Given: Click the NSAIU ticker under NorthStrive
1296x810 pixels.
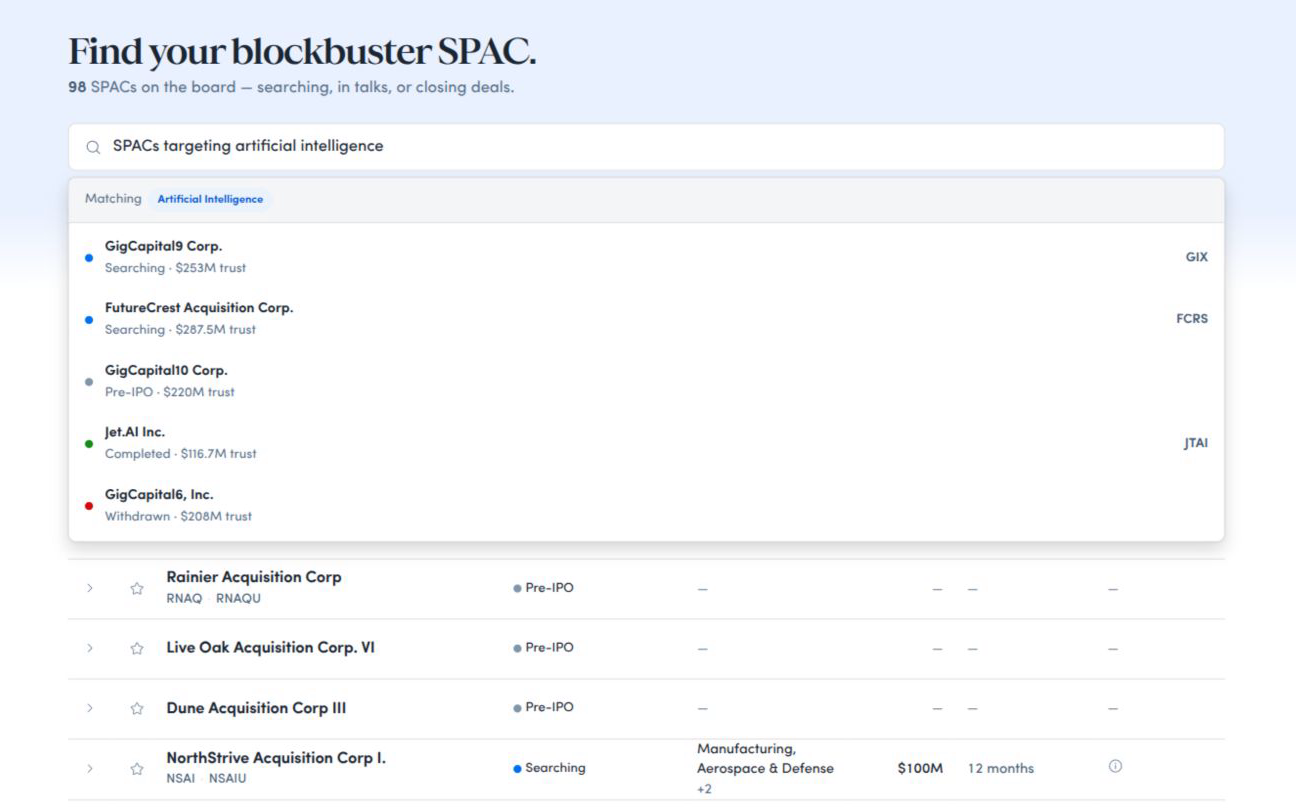Looking at the screenshot, I should point(227,778).
